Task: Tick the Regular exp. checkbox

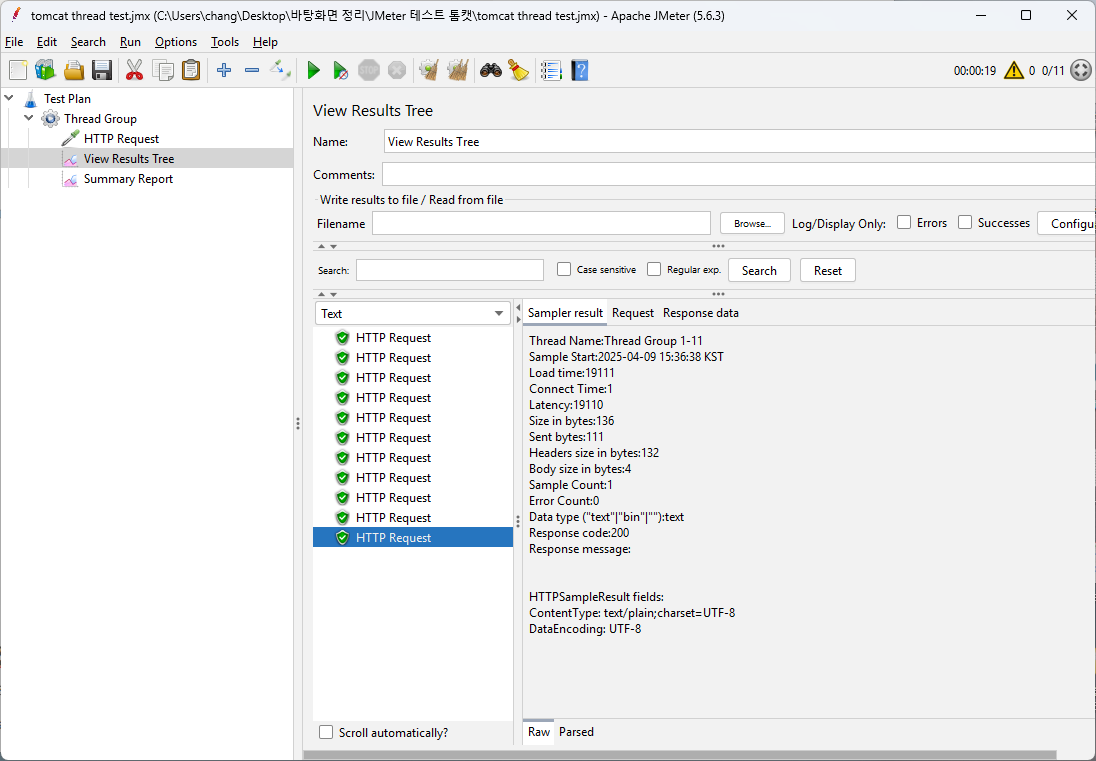Action: pyautogui.click(x=654, y=269)
